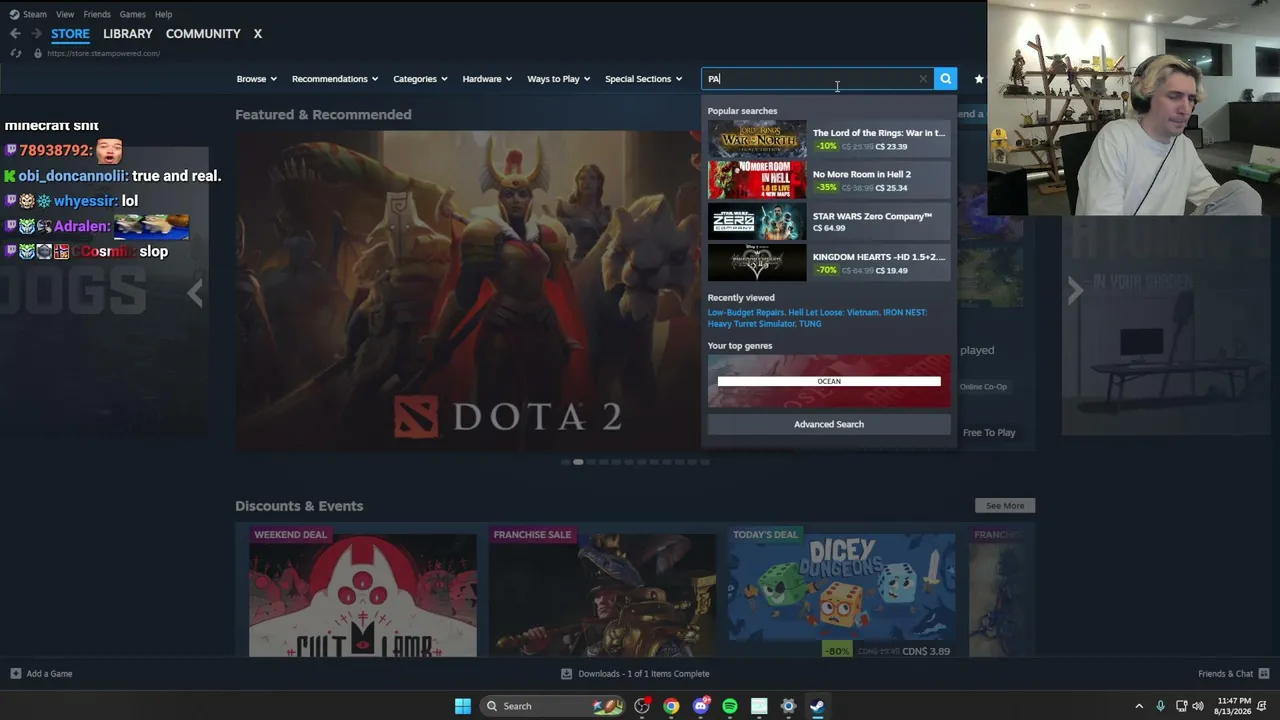
Task: Open the Dicey Dungeons today's deal
Action: pos(842,592)
